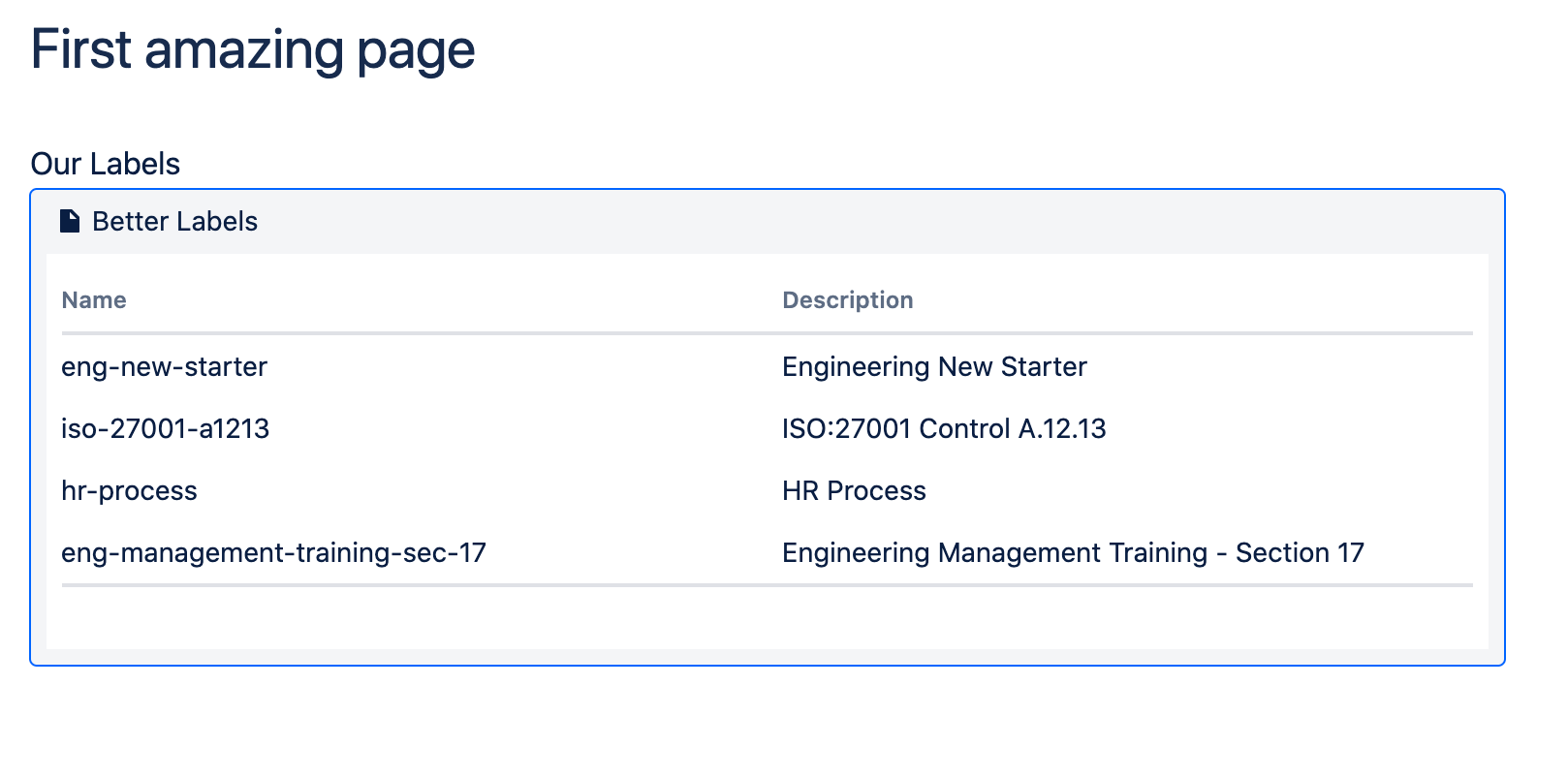Select the Better Labels macro title
Screen dimensions: 1568x779
pos(174,221)
